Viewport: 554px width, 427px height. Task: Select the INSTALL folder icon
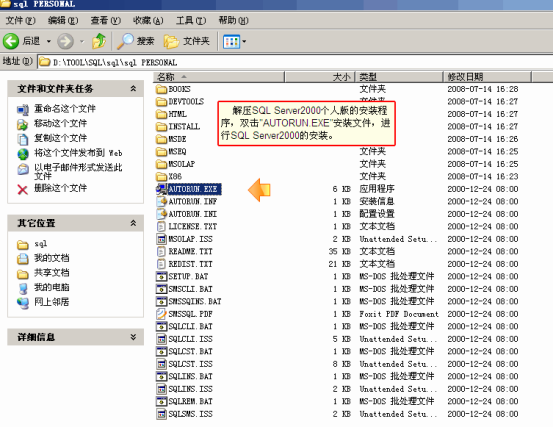(x=161, y=127)
